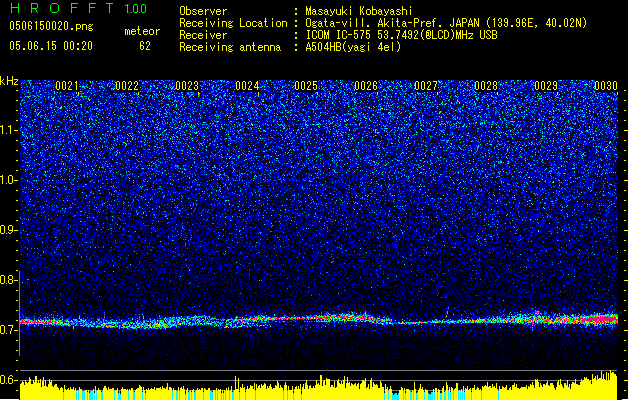Click the 0030 time marker
The width and height of the screenshot is (629, 400).
pyautogui.click(x=606, y=86)
